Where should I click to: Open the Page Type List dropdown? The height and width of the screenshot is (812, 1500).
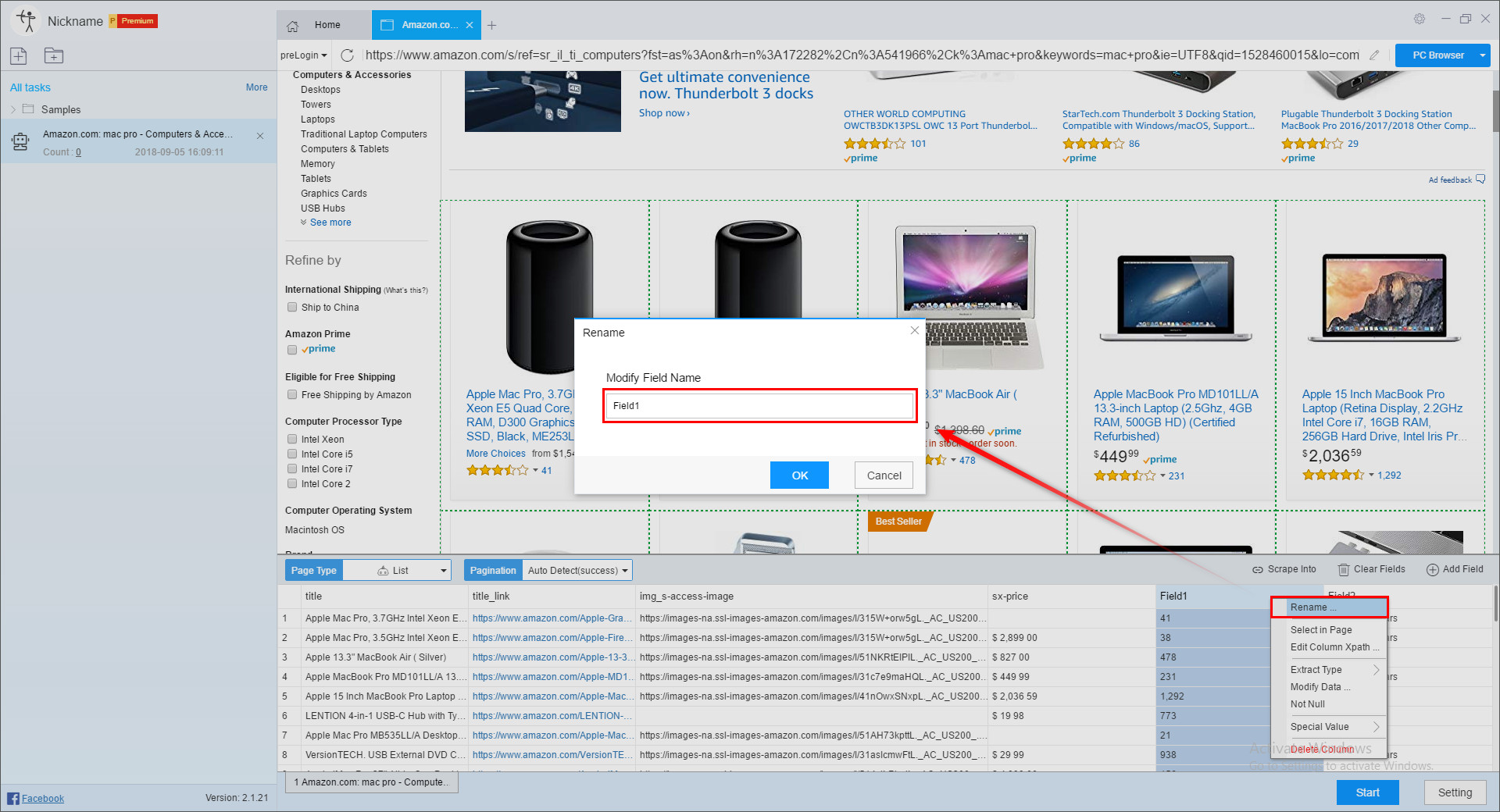(x=397, y=571)
